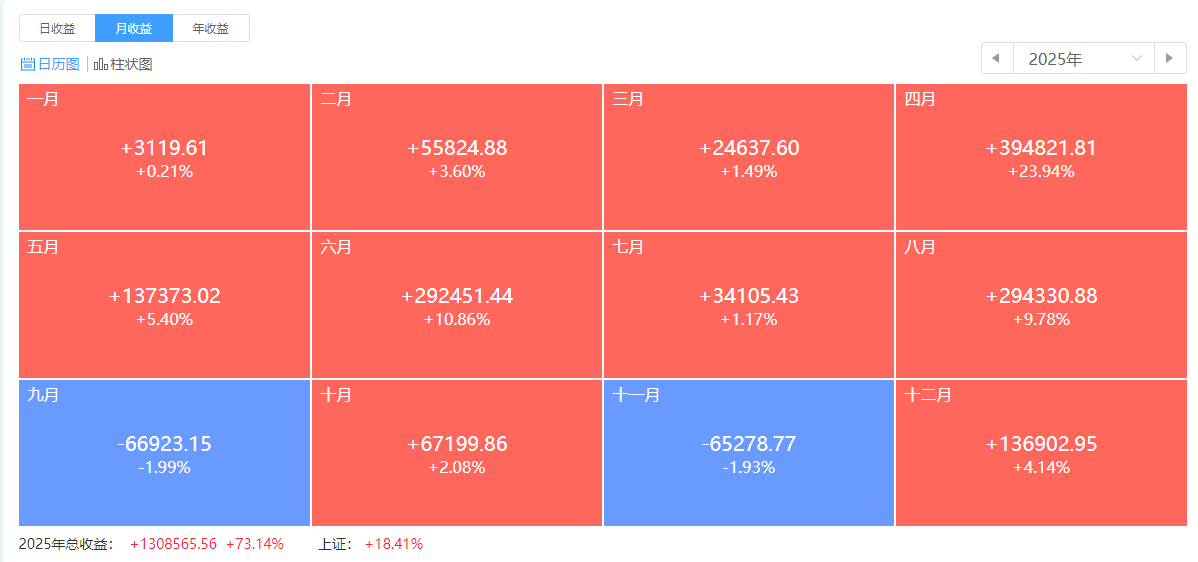Go to previous year with left arrow
The image size is (1198, 562).
coord(996,58)
